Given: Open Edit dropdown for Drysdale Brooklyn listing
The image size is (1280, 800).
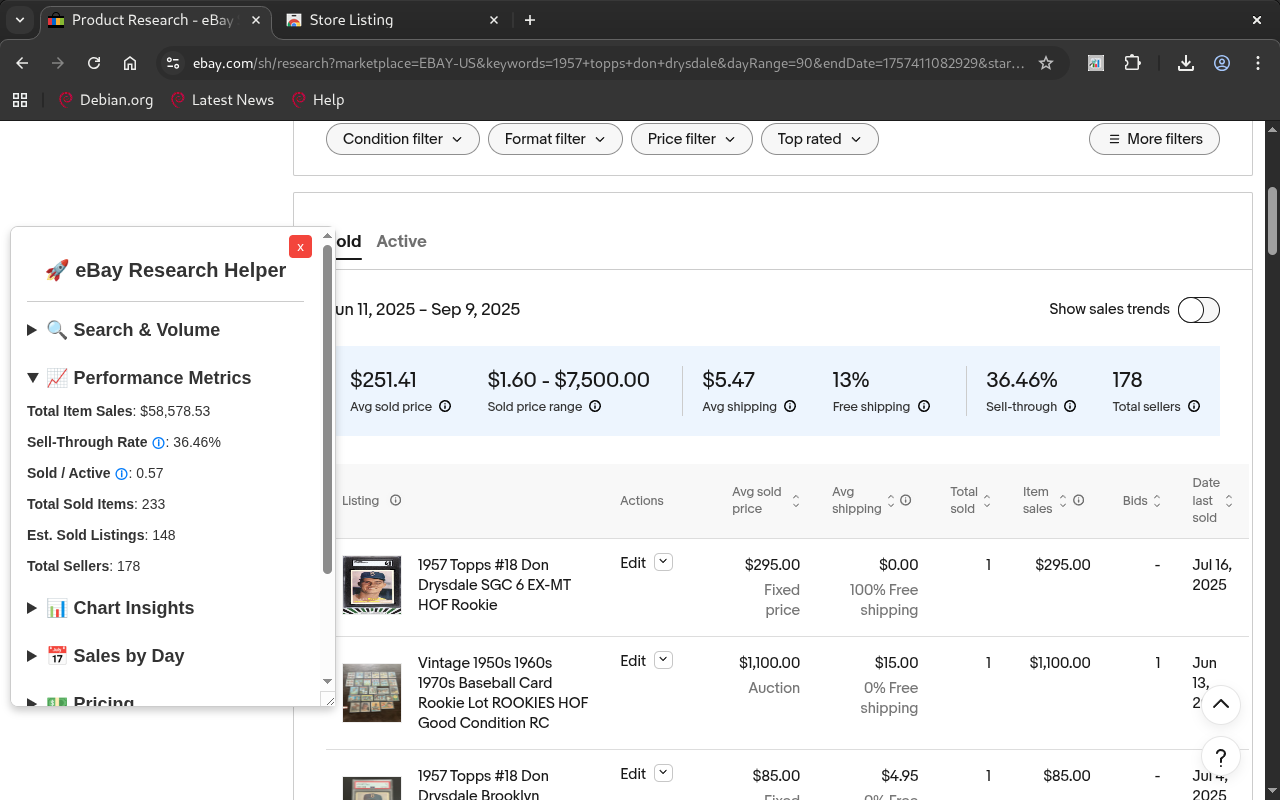Looking at the screenshot, I should tap(663, 773).
